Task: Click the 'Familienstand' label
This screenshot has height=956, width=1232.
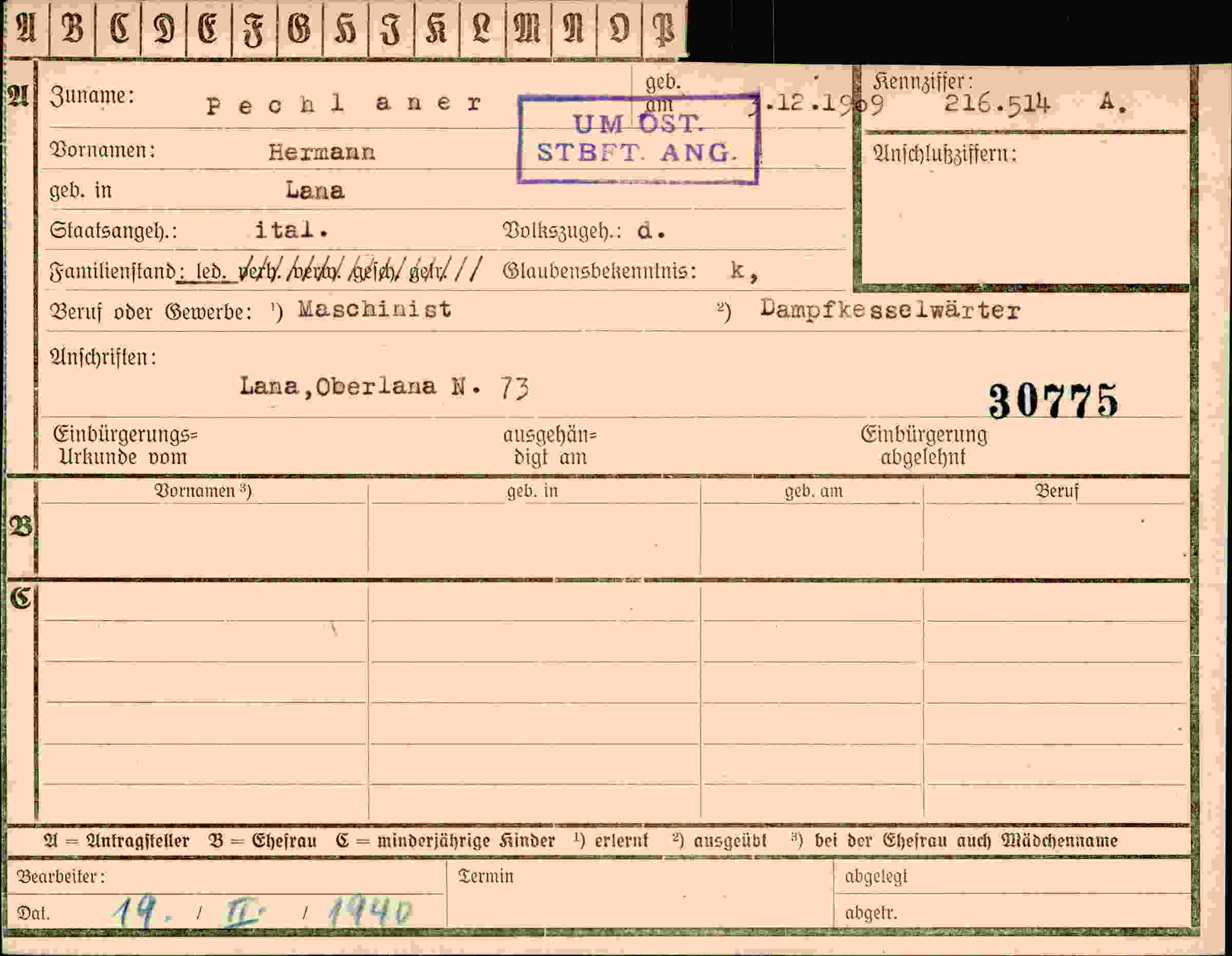Action: (113, 272)
